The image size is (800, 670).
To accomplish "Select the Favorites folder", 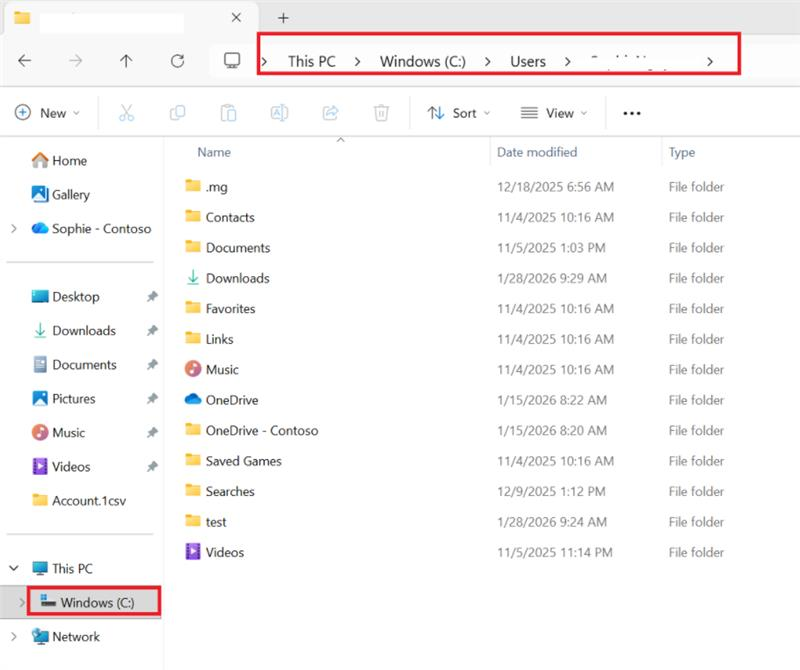I will pyautogui.click(x=220, y=309).
